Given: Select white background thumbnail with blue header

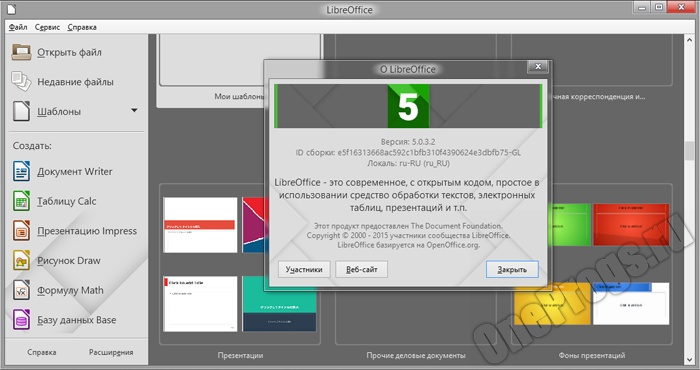Looking at the screenshot, I should click(631, 303).
